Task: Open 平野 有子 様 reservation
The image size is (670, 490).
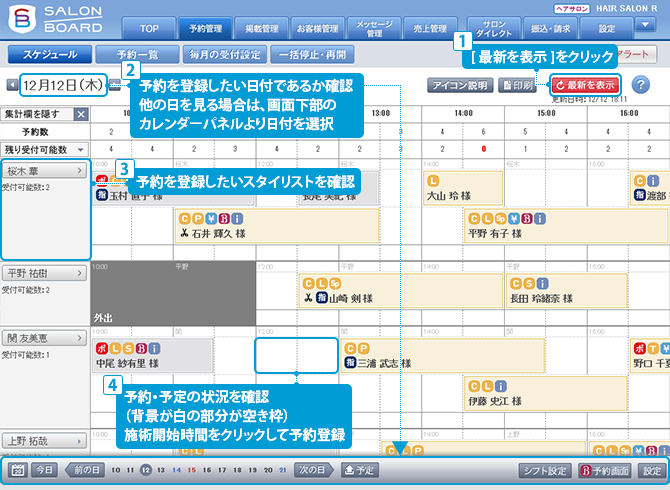Action: click(x=566, y=226)
